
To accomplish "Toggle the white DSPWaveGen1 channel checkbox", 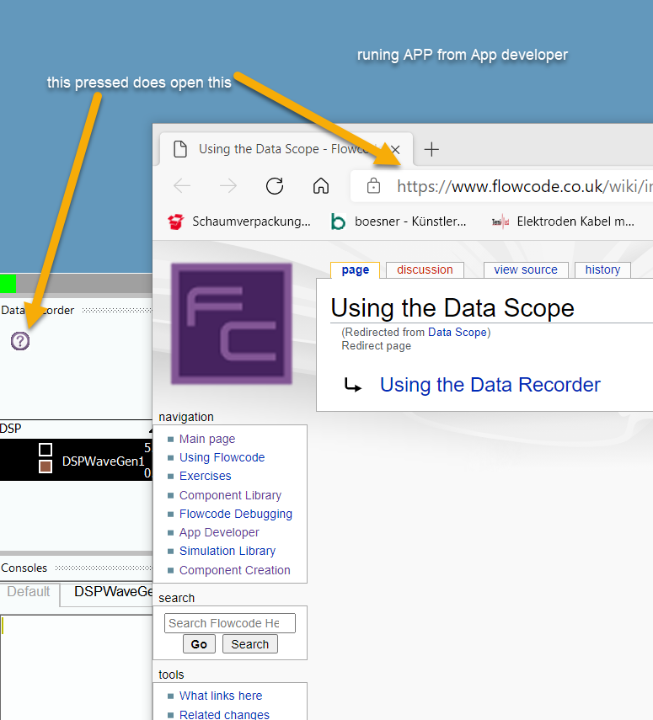I will pos(45,450).
